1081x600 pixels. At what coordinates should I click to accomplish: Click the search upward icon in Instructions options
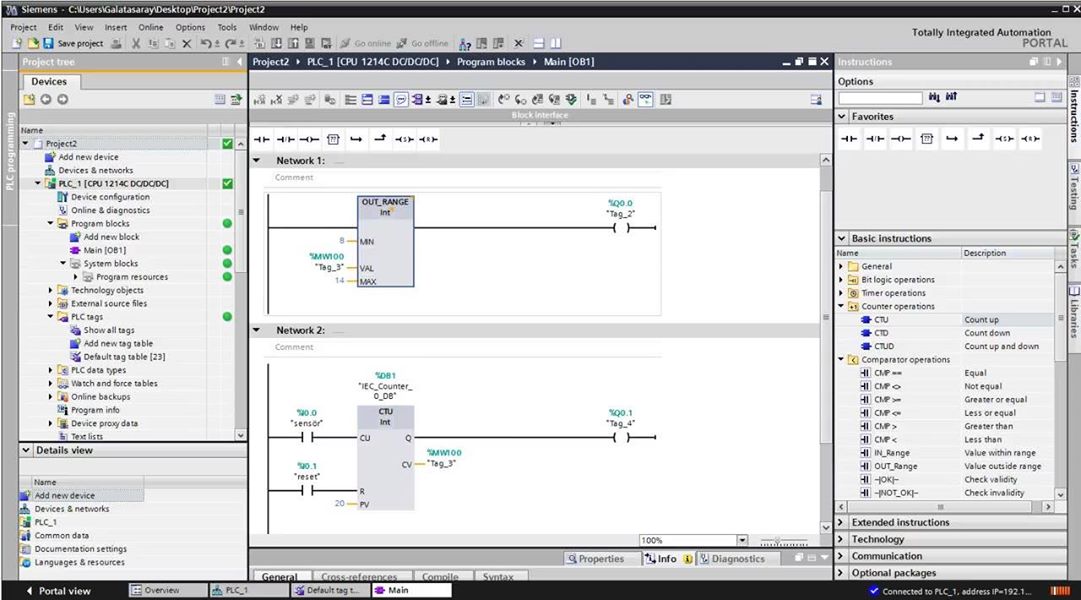(951, 97)
